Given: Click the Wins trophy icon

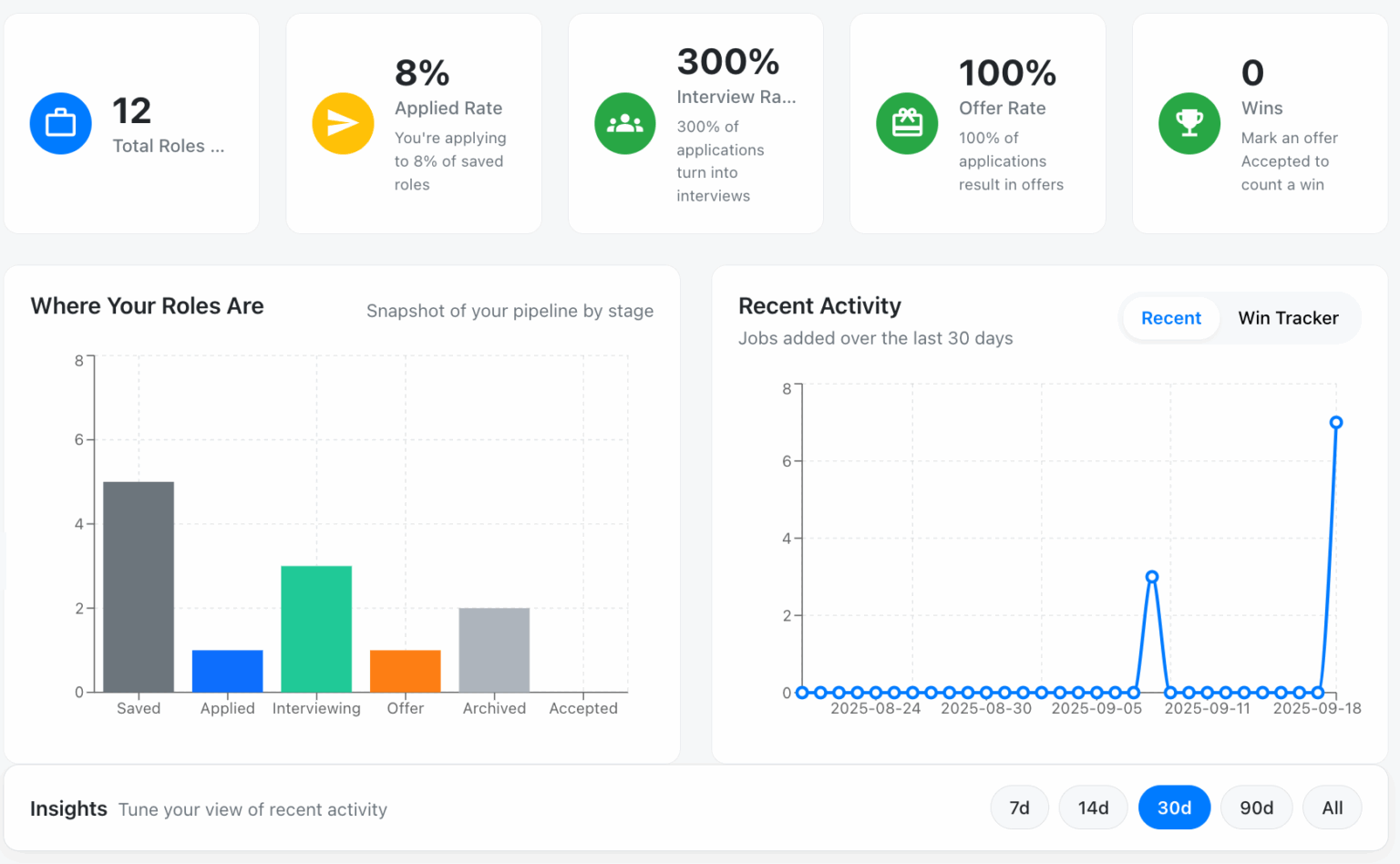Looking at the screenshot, I should click(1189, 123).
